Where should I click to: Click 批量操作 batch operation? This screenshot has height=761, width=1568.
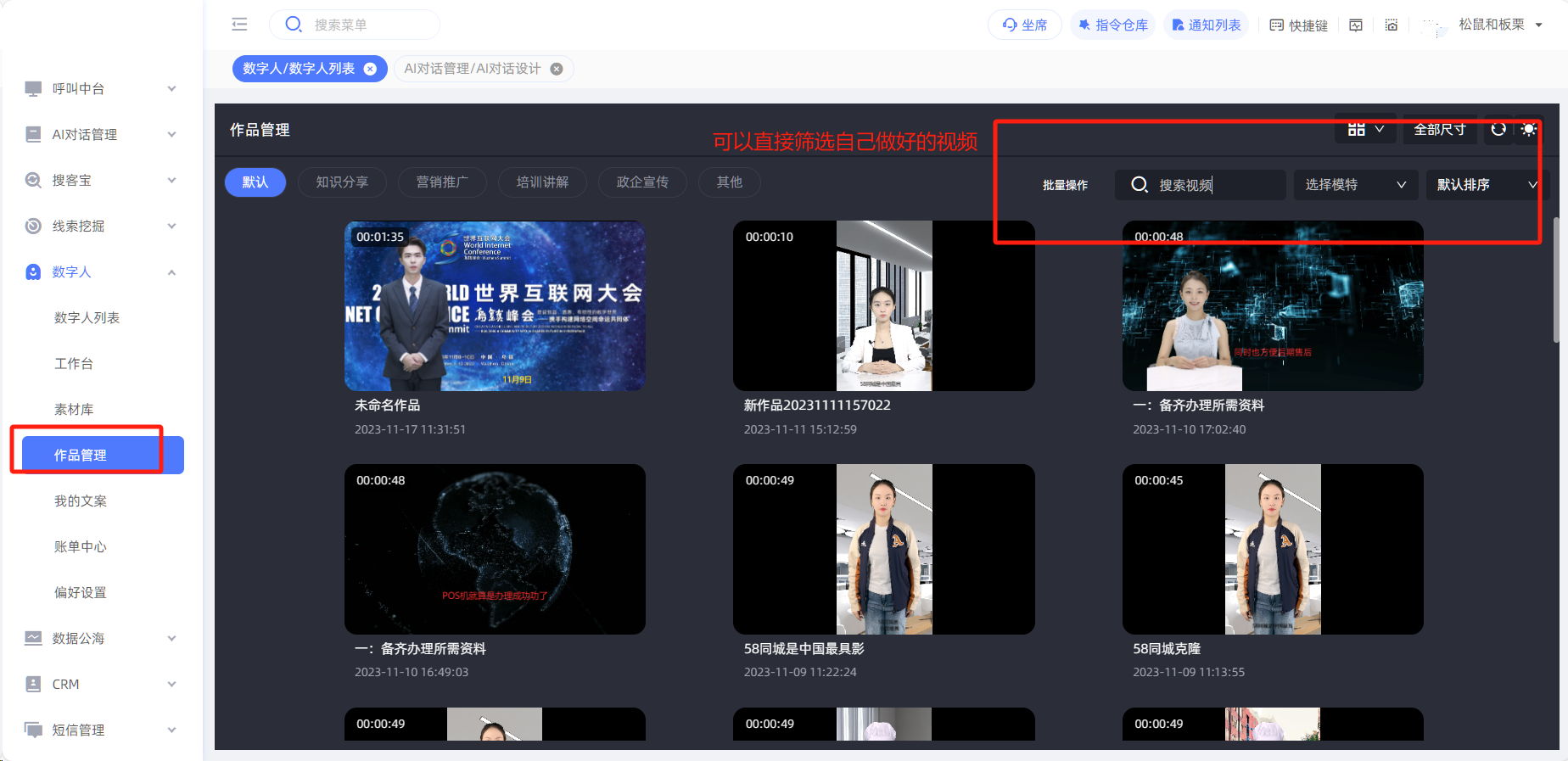point(1065,185)
